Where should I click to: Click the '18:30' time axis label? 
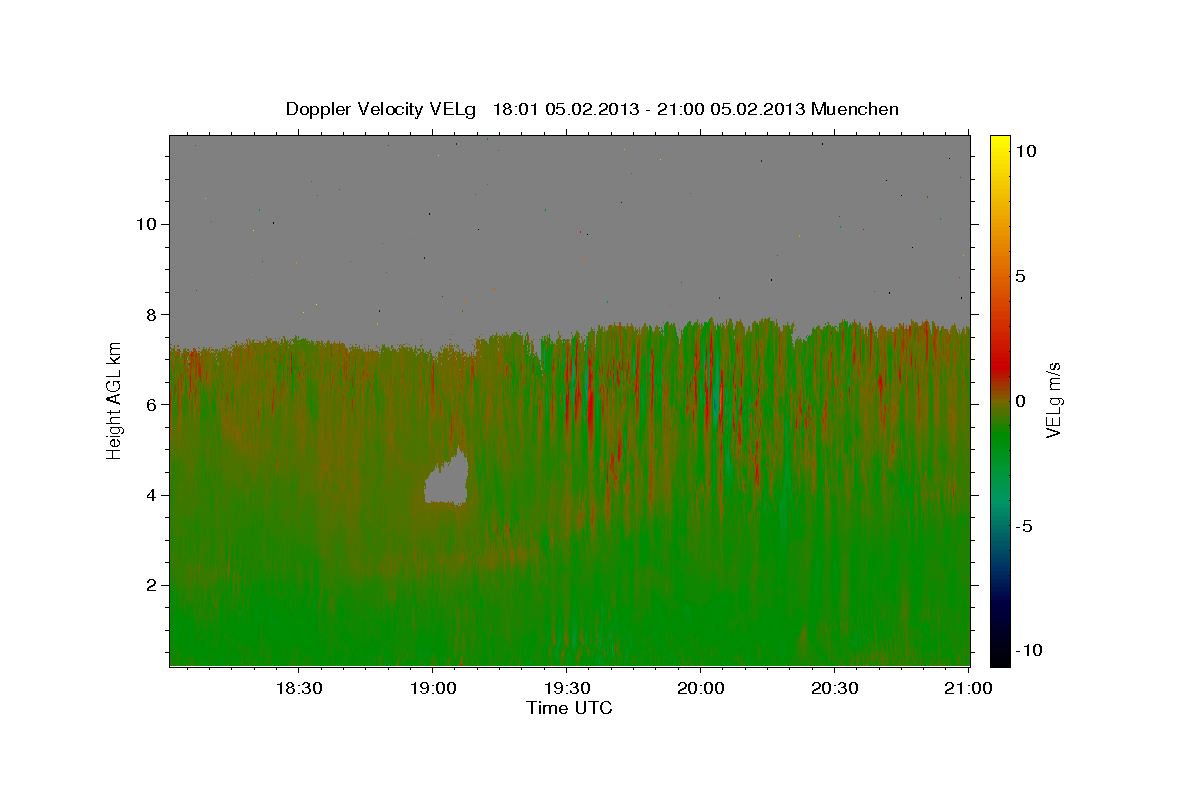click(x=298, y=688)
